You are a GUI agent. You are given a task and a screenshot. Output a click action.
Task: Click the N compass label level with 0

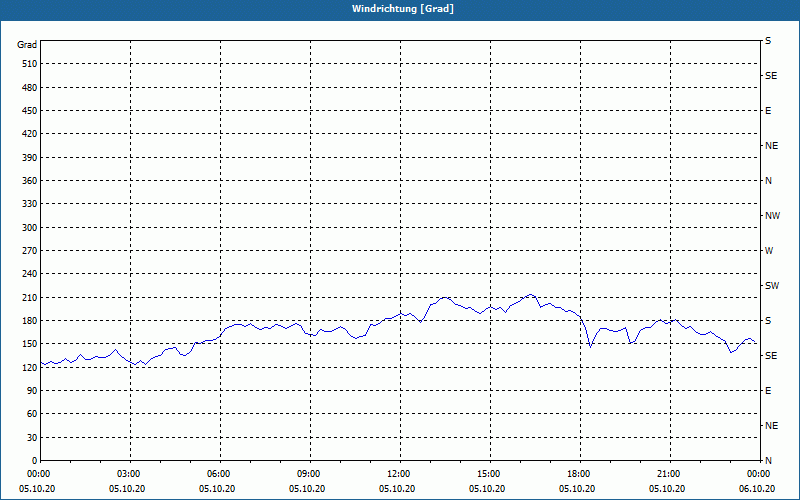click(768, 461)
